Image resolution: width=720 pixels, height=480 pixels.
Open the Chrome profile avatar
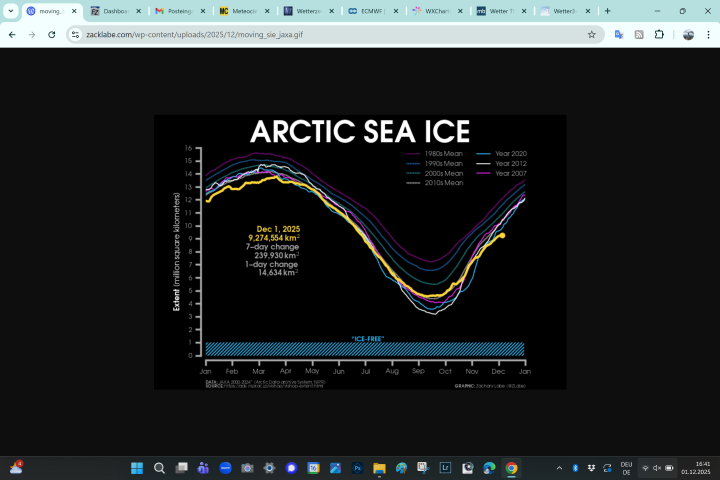click(x=688, y=34)
